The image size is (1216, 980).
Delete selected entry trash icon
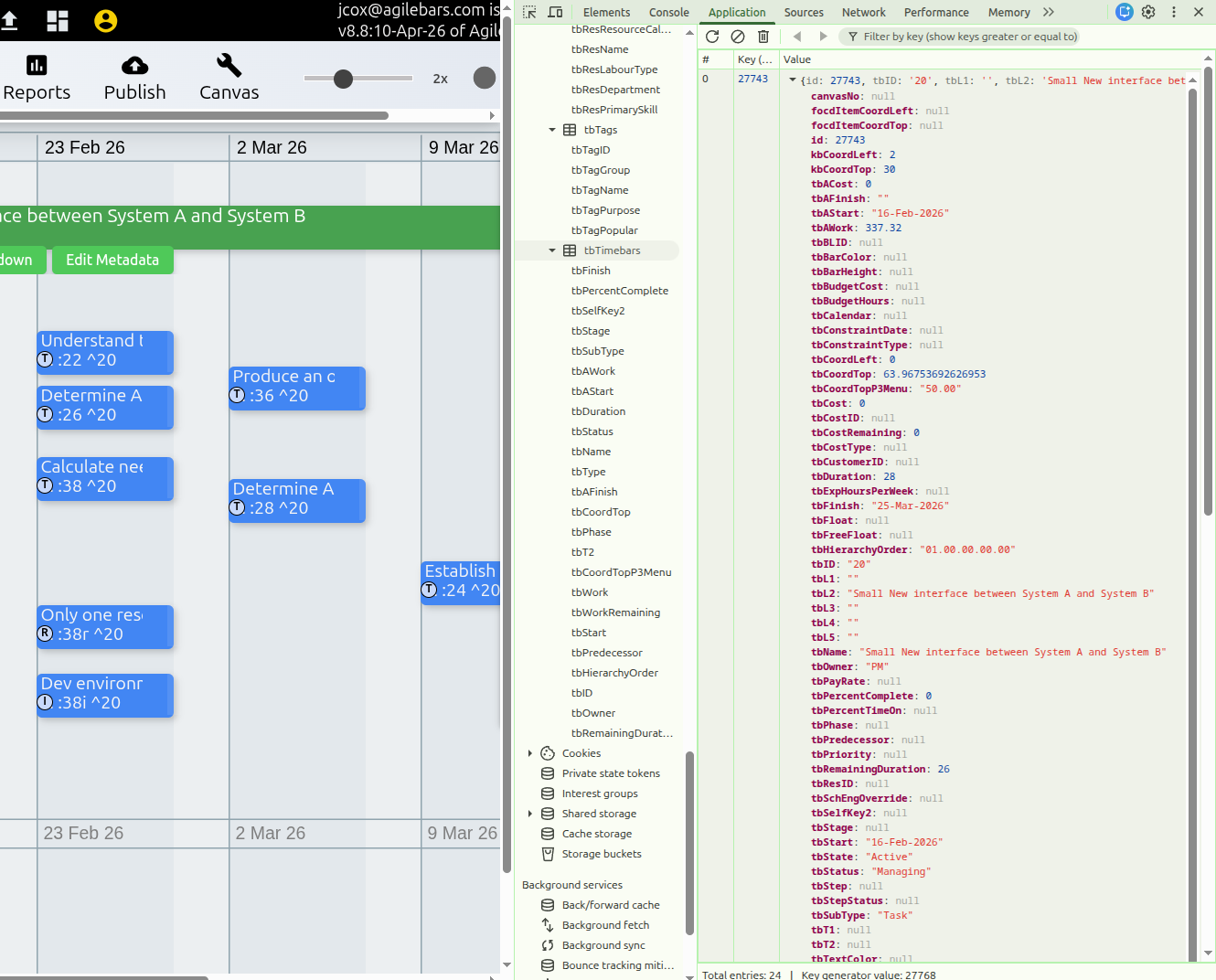[763, 37]
